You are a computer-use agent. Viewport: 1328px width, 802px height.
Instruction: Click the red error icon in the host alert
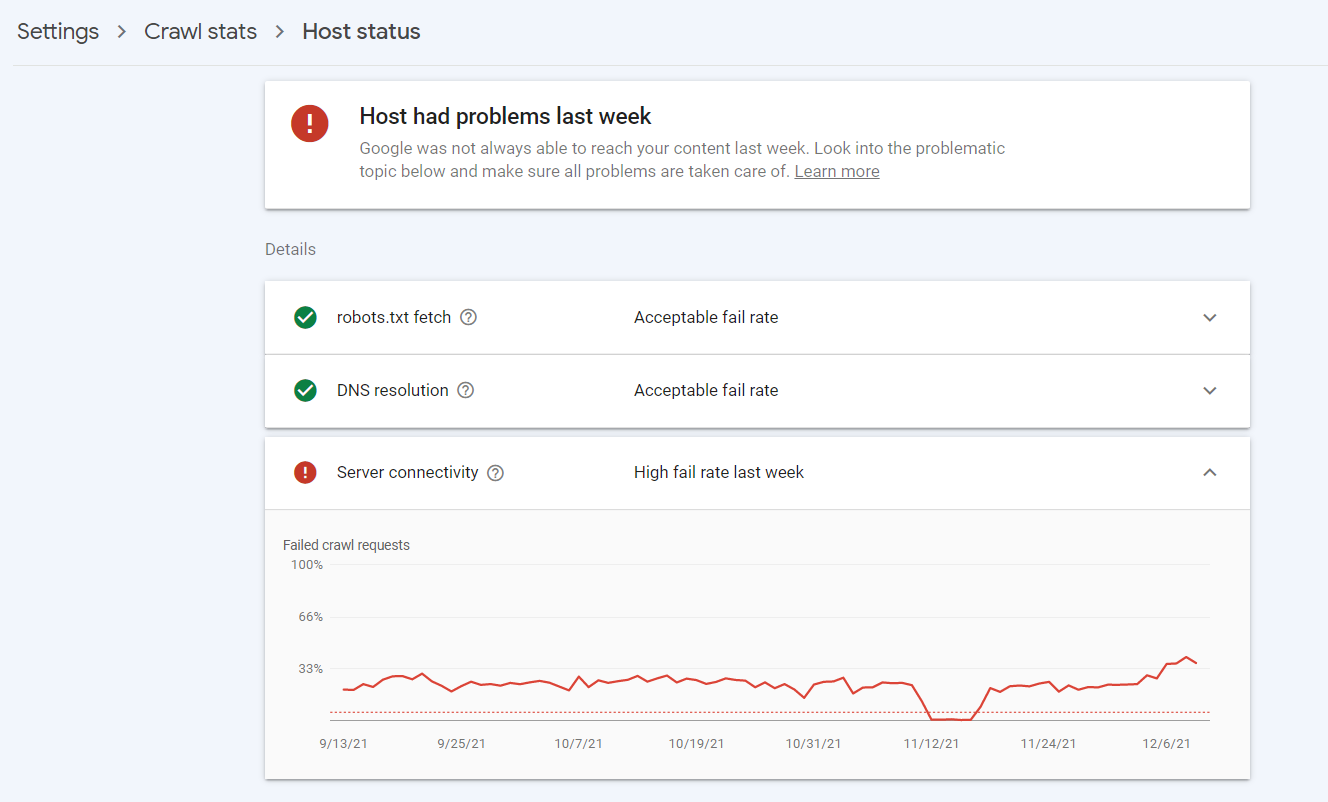coord(310,124)
